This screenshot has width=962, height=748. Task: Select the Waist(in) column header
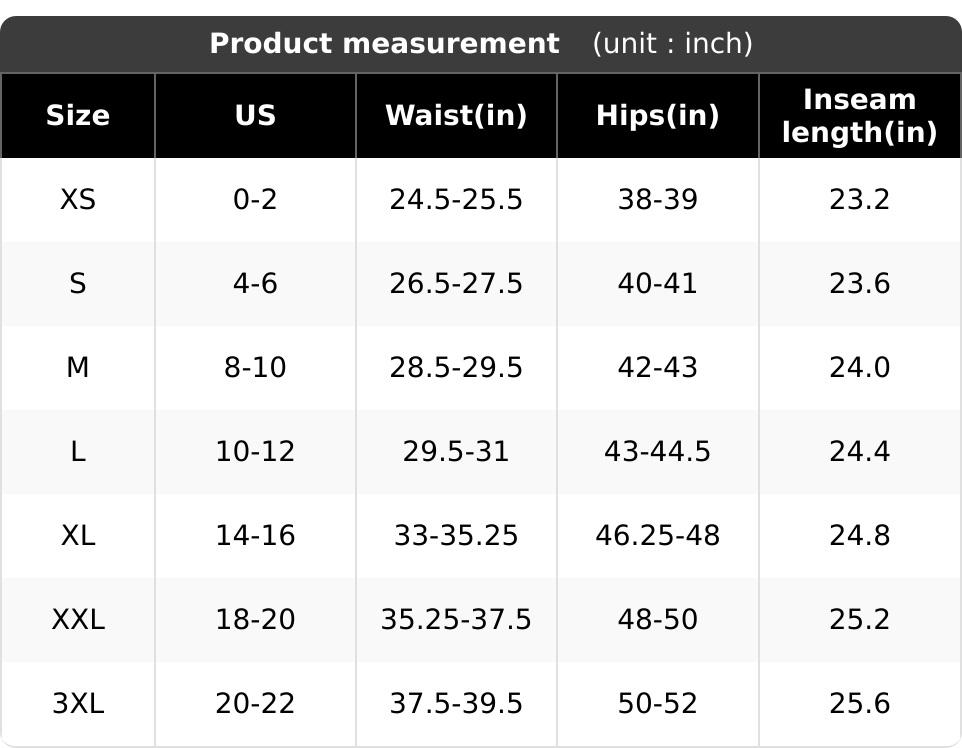click(456, 115)
